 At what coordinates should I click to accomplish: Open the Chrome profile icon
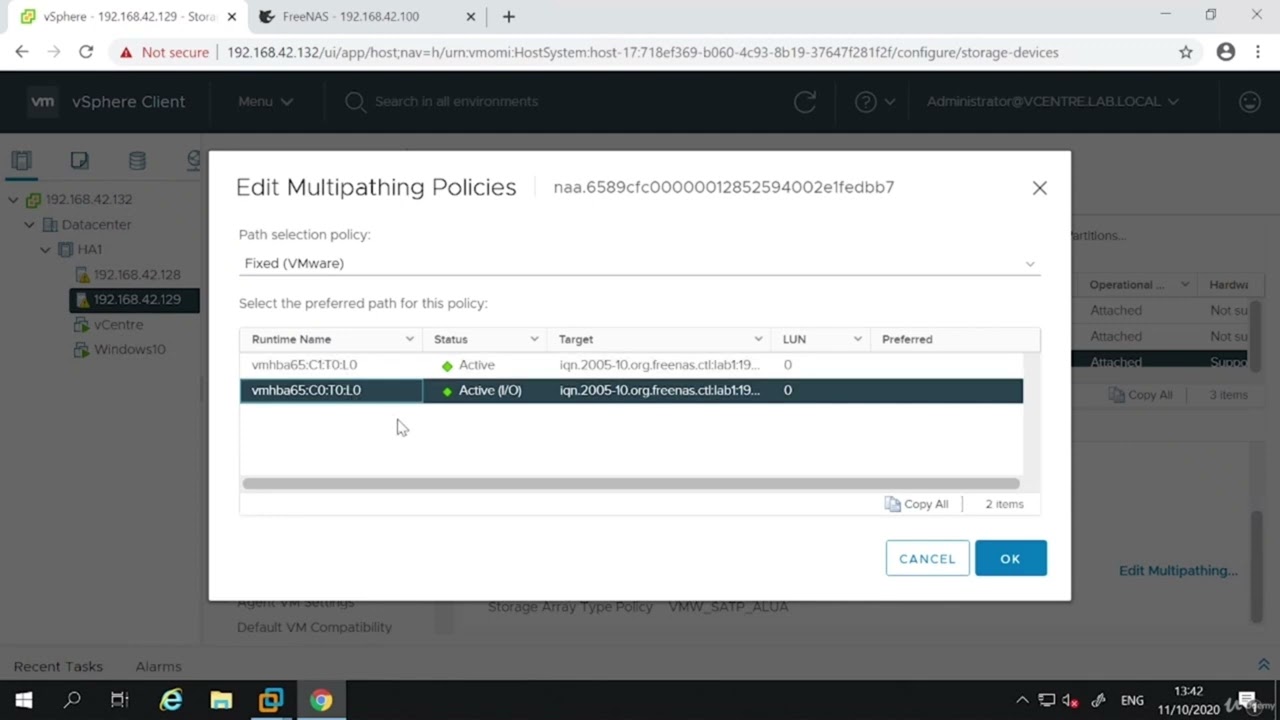pos(1225,52)
